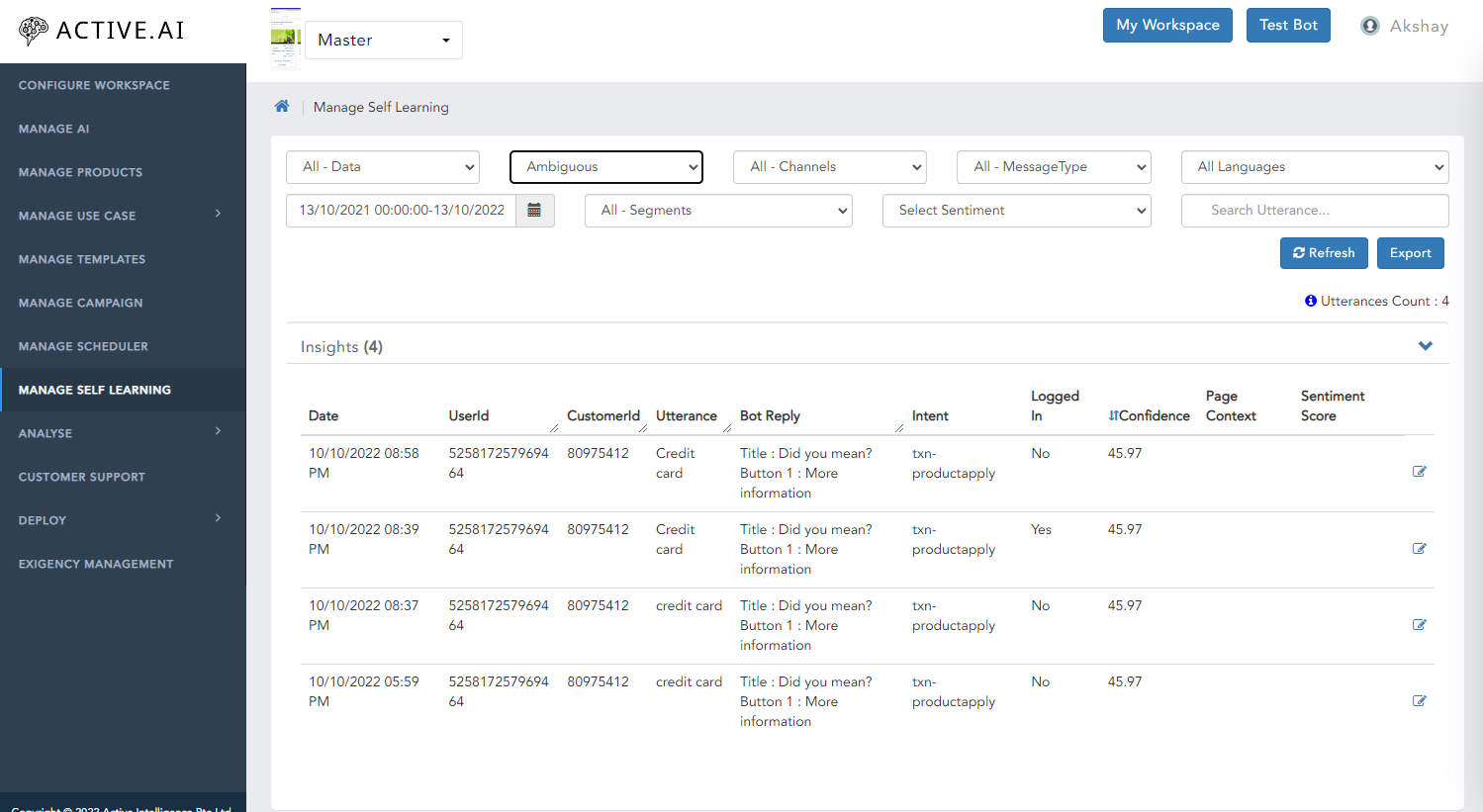
Task: Click the Utterance column header
Action: point(687,415)
